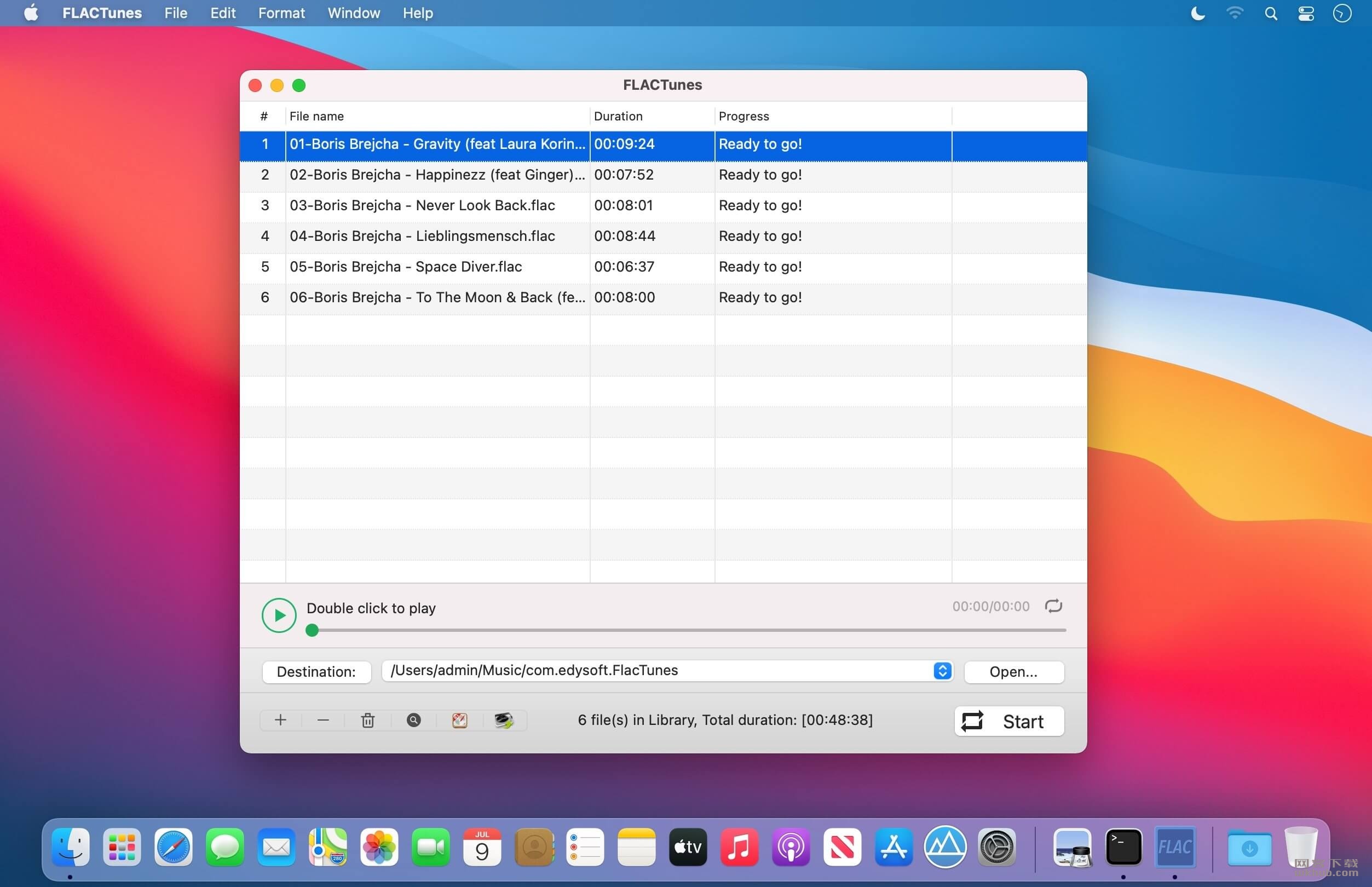Move the green playback position slider knob
The height and width of the screenshot is (887, 1372).
pos(312,630)
